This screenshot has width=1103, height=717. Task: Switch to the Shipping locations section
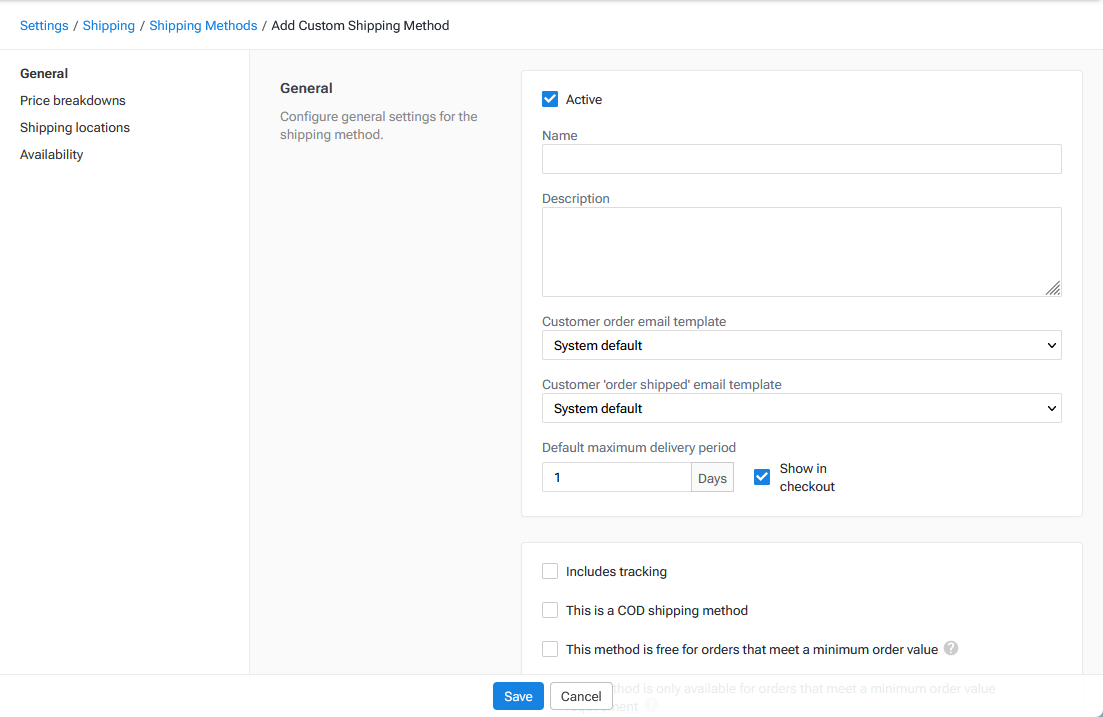[74, 127]
